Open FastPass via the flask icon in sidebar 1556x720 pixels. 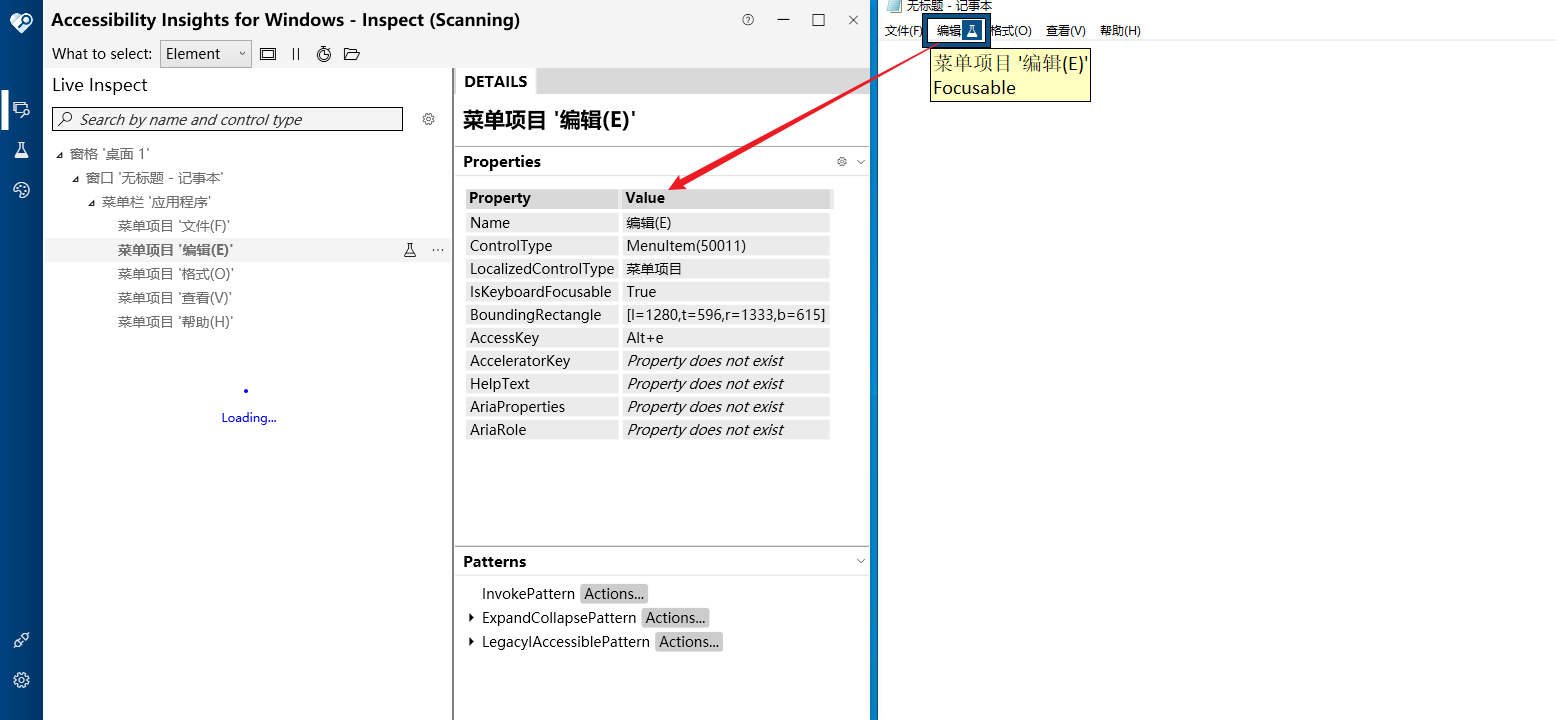pos(21,149)
